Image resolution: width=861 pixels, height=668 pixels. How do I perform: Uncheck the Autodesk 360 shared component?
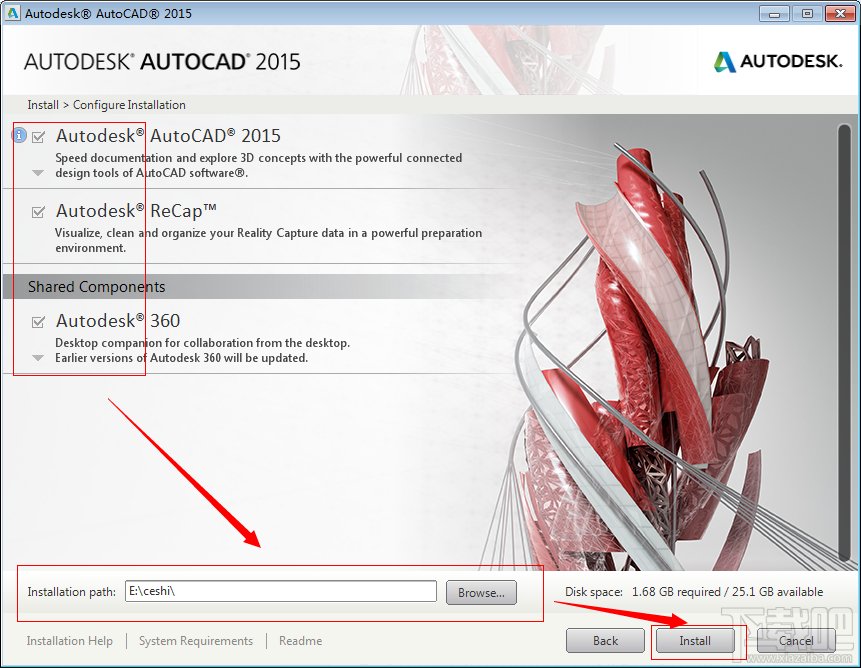(38, 321)
